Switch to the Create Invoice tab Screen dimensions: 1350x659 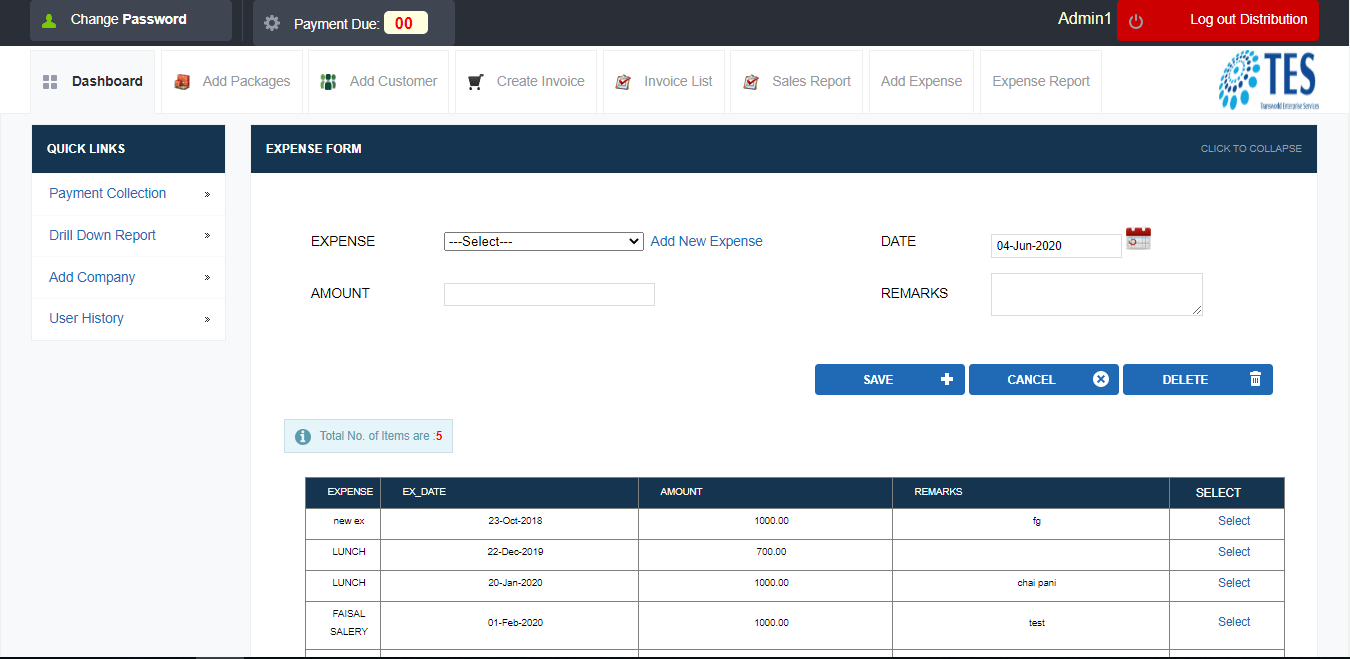pos(526,82)
